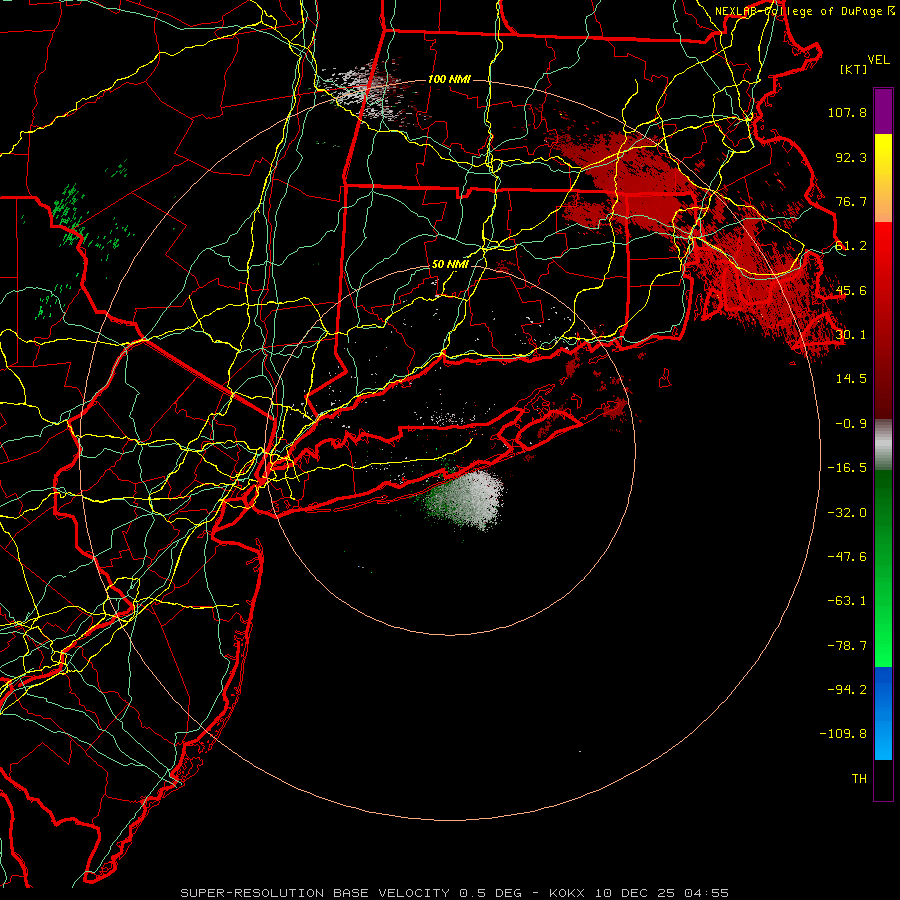
Task: Click the Super-Resolution Base Velocity caption
Action: [x=455, y=893]
